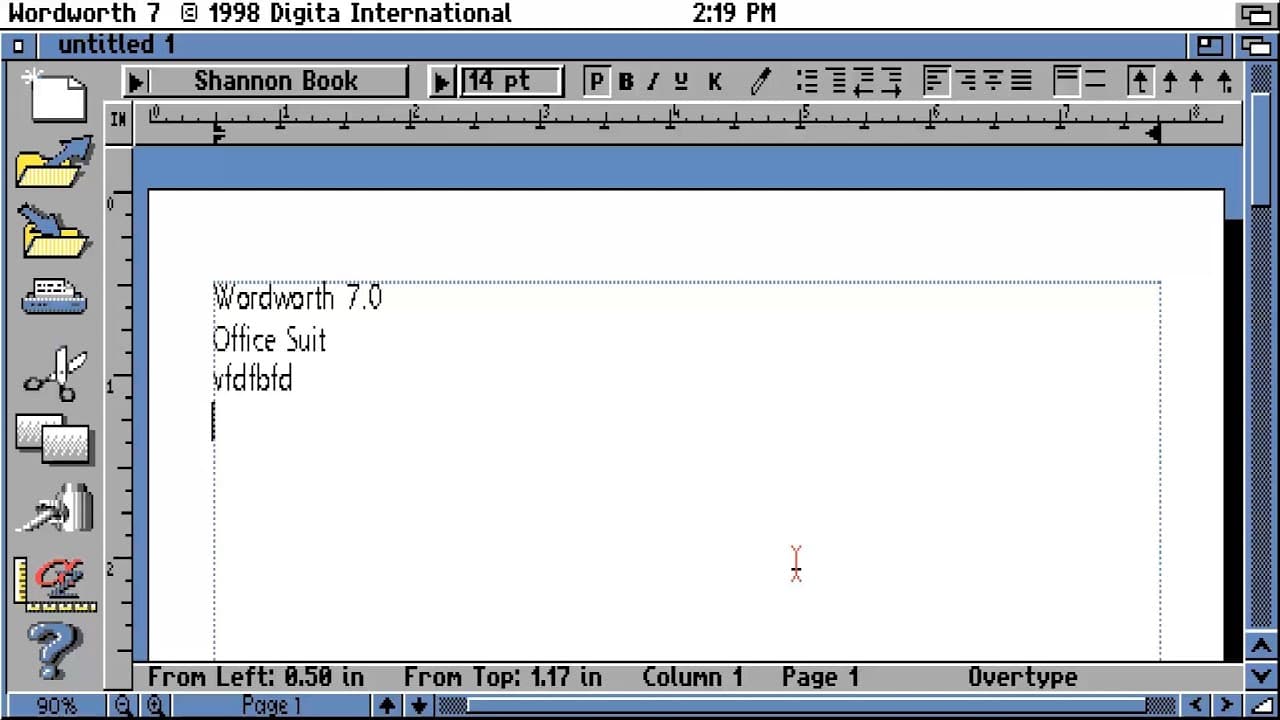Decrease indent with the left-arrow paragraph icon
This screenshot has width=1280, height=720.
coord(863,82)
